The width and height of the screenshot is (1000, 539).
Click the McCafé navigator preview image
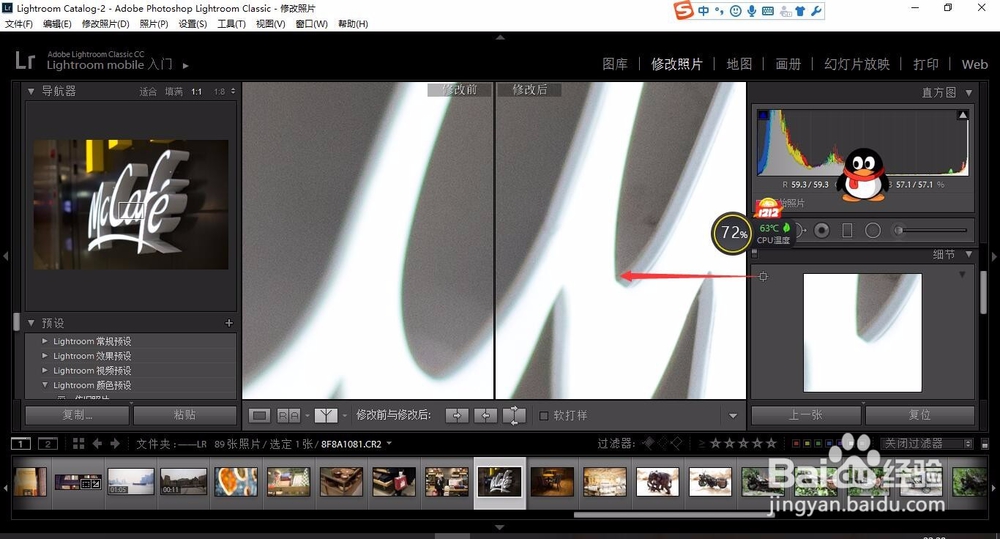pyautogui.click(x=131, y=205)
